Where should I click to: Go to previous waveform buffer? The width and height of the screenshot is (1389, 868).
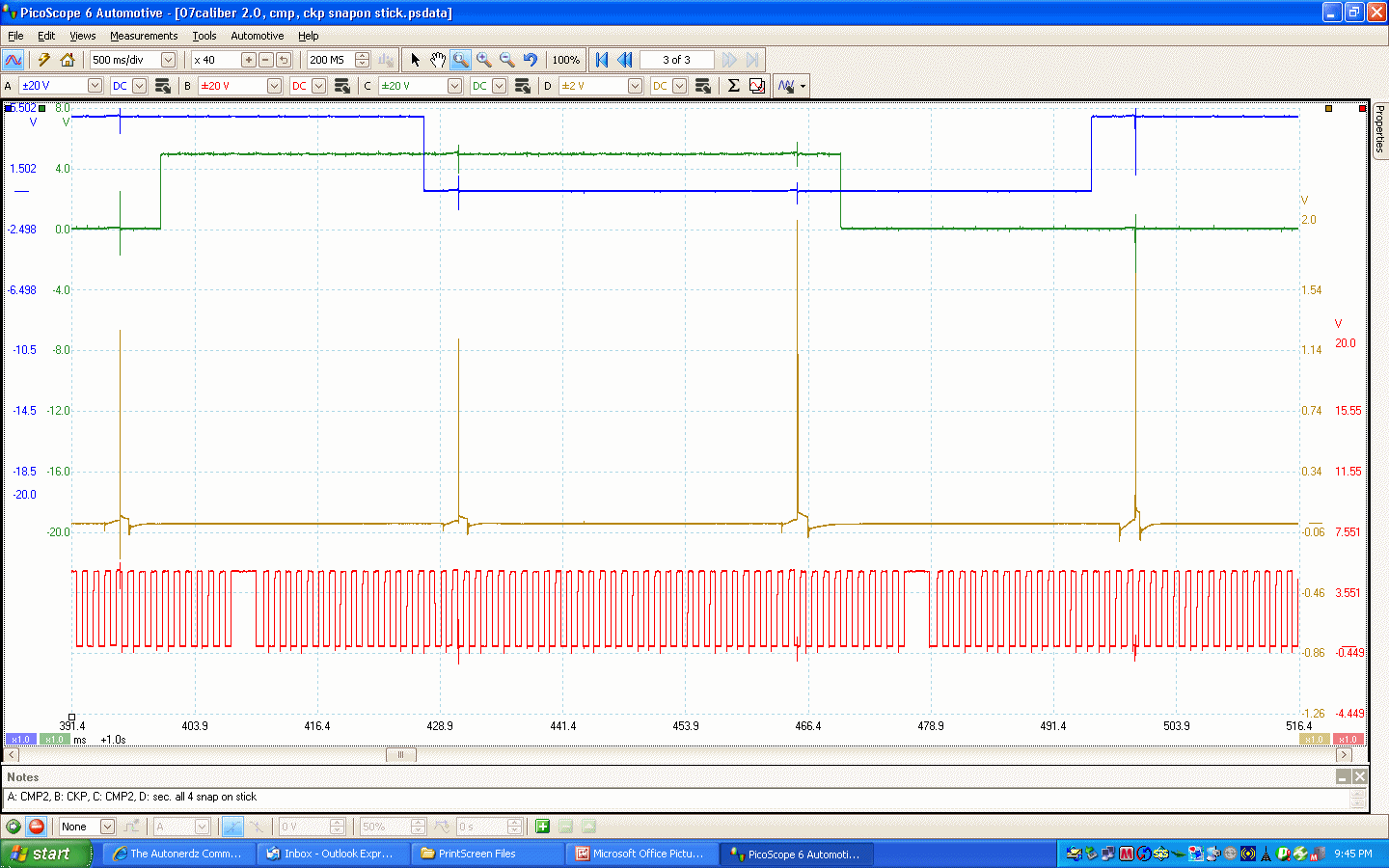625,60
